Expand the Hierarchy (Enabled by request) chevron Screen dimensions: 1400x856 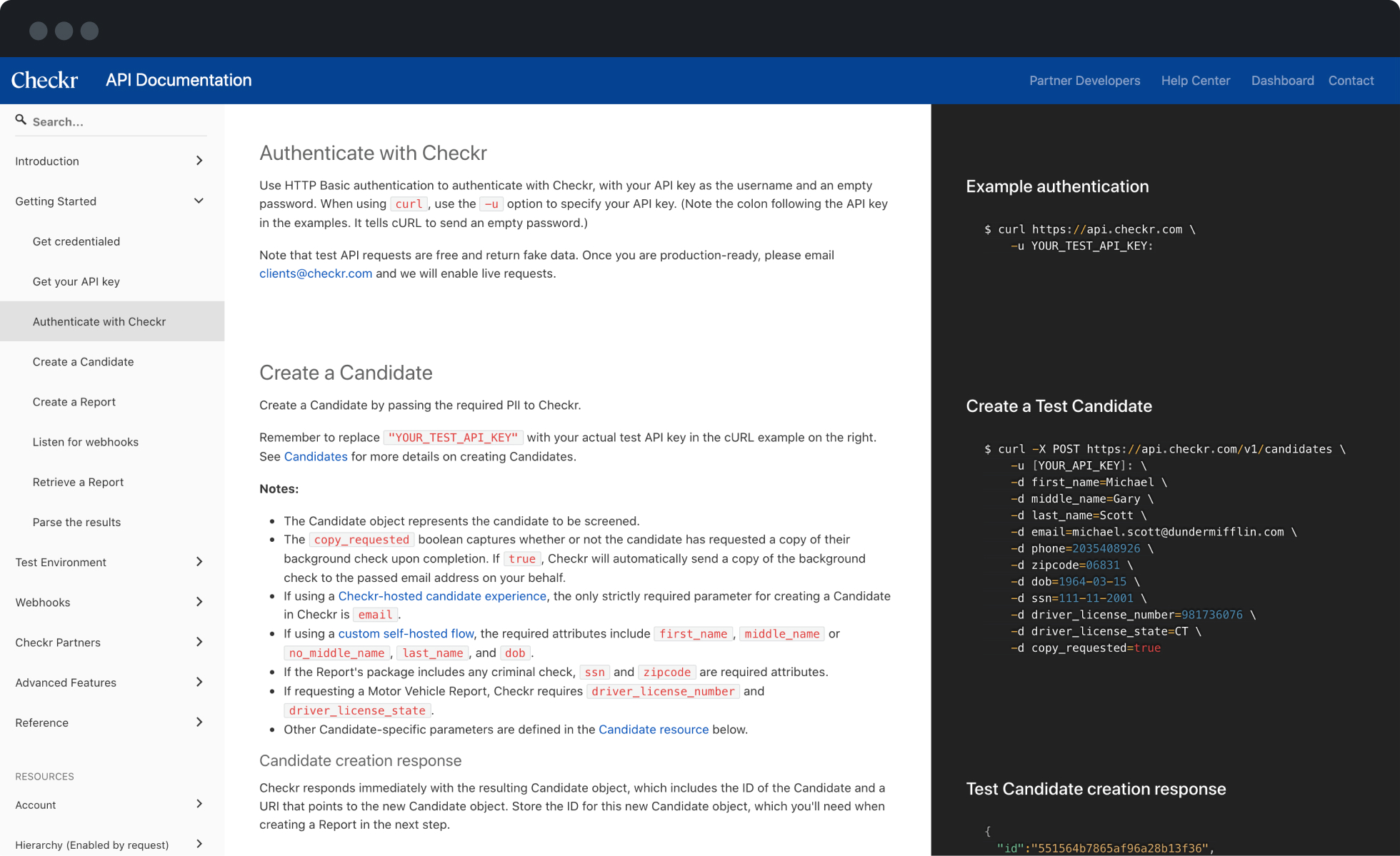click(199, 844)
